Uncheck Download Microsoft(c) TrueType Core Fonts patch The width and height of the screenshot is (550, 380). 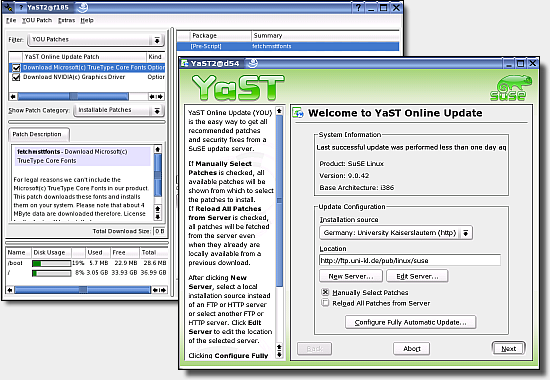[16, 68]
